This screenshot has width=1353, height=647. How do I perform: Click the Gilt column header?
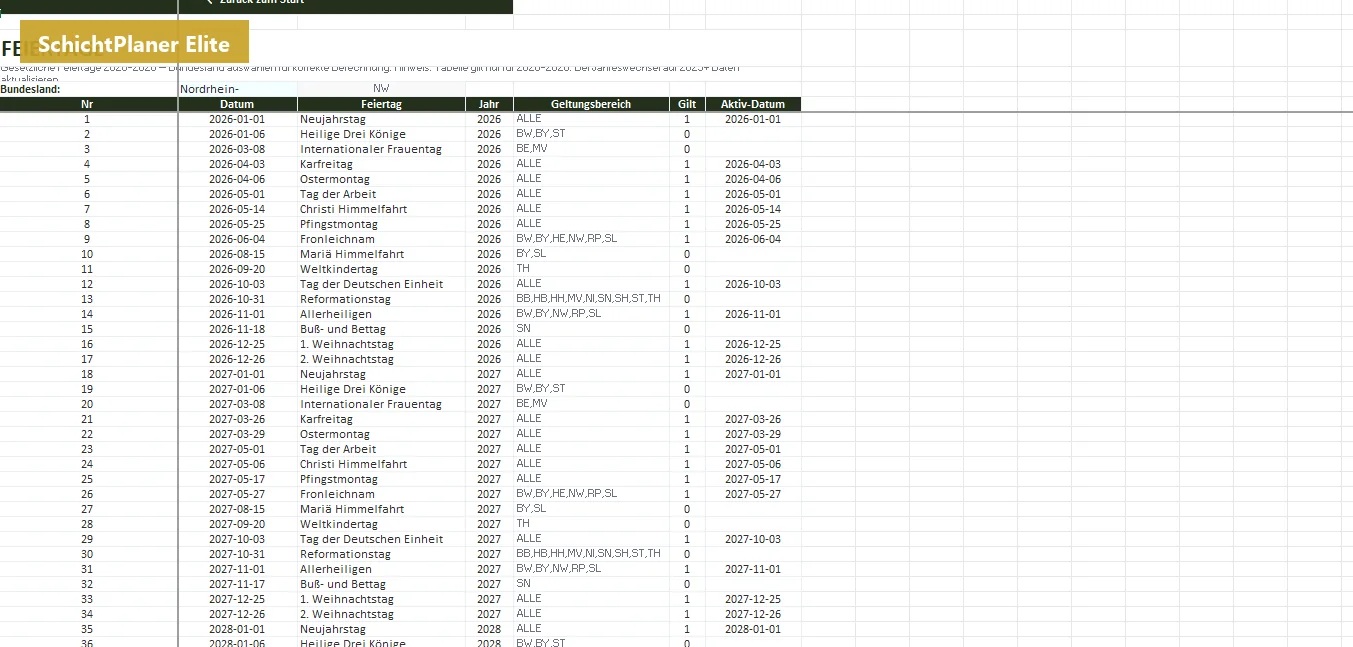687,104
